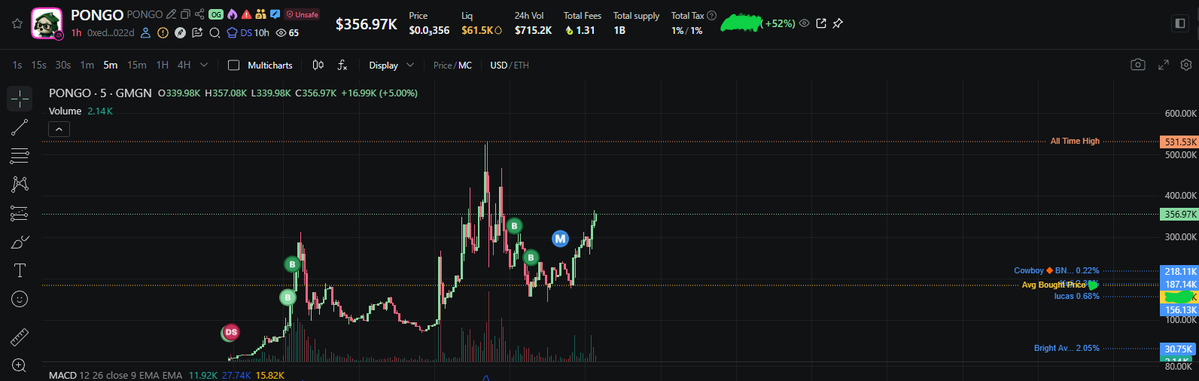Open Total Tax help question mark

tap(712, 15)
